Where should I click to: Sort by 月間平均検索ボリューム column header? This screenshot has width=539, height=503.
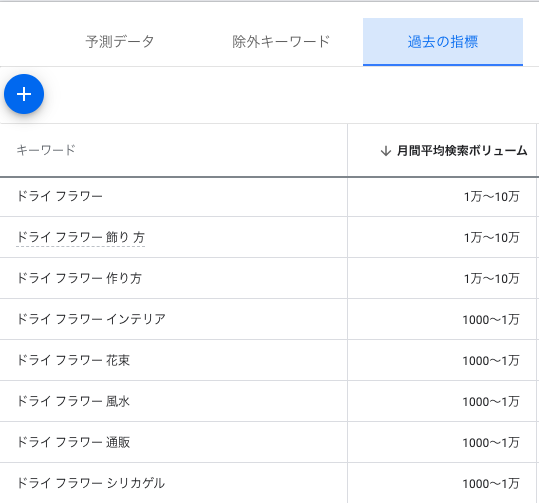(x=462, y=151)
